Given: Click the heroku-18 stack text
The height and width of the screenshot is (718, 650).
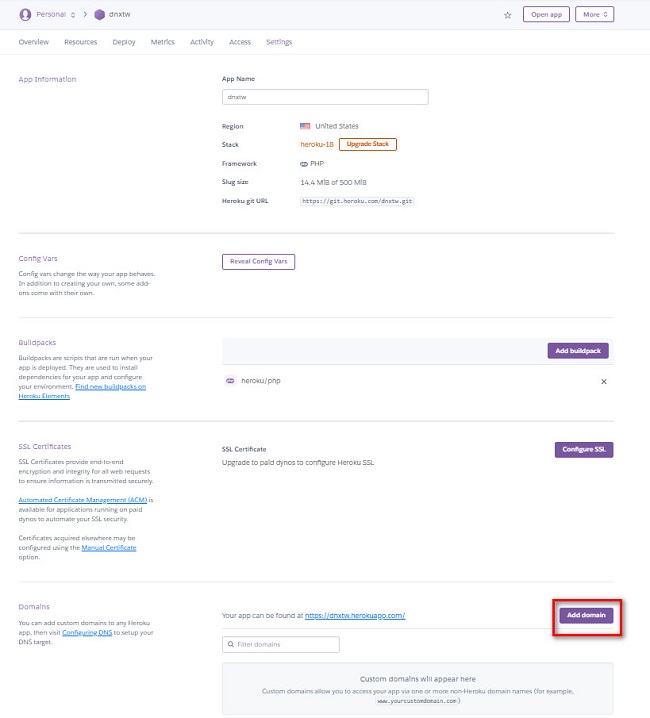Looking at the screenshot, I should coord(317,145).
